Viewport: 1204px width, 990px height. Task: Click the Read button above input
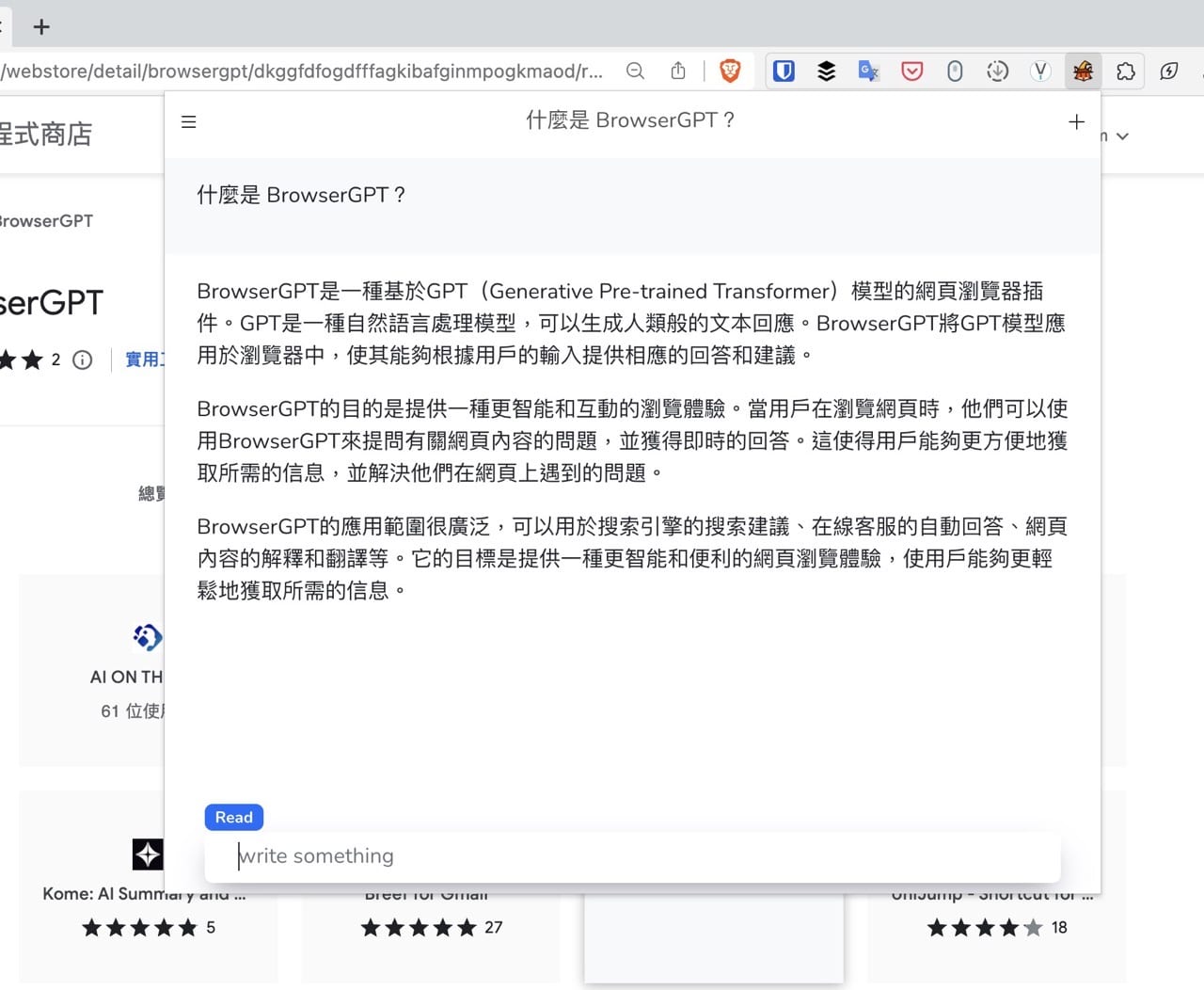click(233, 817)
